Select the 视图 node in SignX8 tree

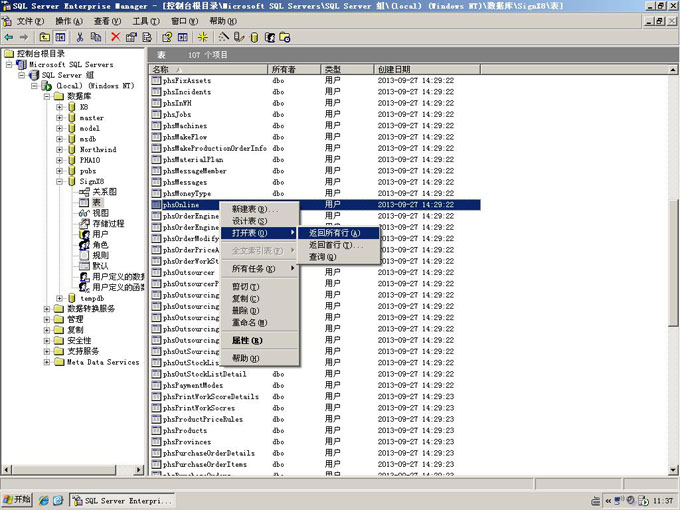(x=100, y=213)
